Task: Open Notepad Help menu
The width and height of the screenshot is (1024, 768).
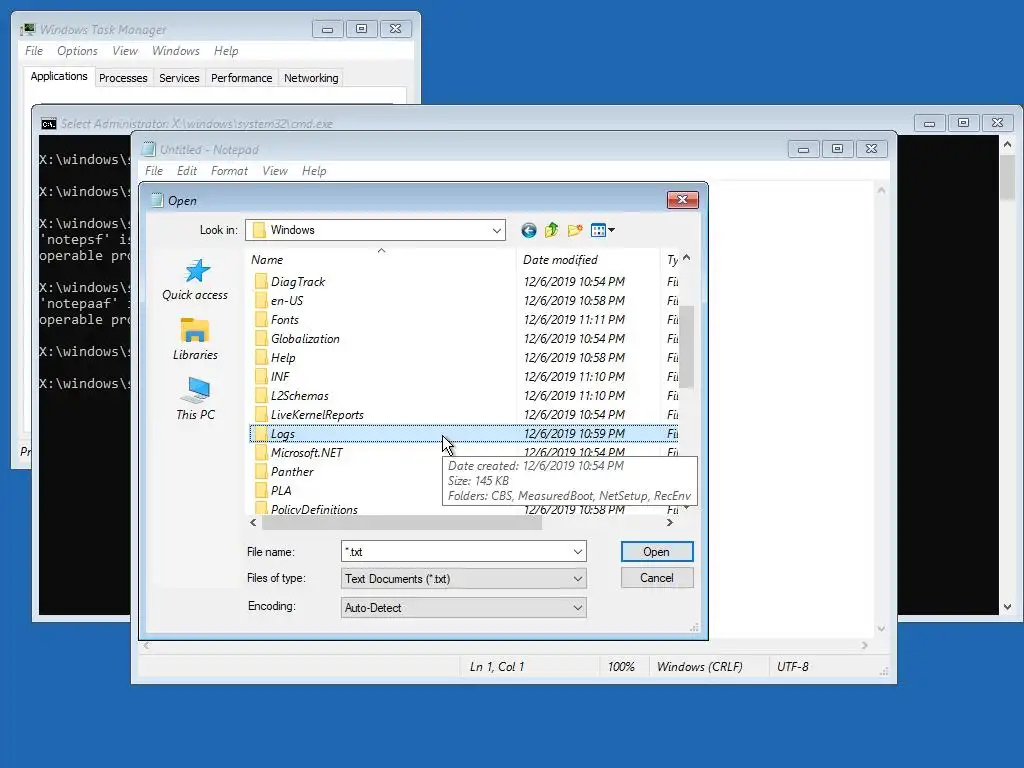Action: point(314,171)
